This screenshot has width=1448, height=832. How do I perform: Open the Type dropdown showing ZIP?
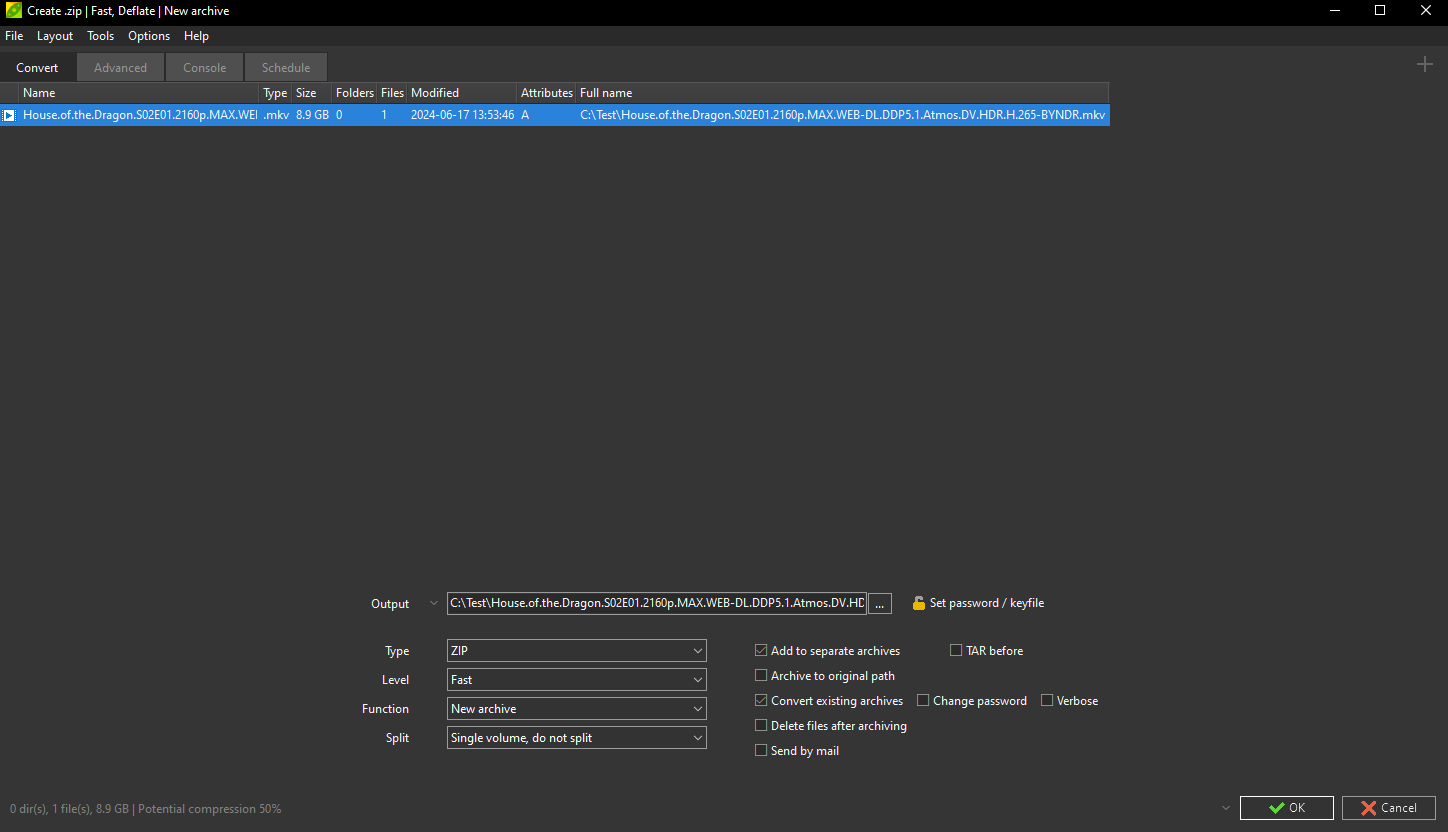[x=576, y=651]
